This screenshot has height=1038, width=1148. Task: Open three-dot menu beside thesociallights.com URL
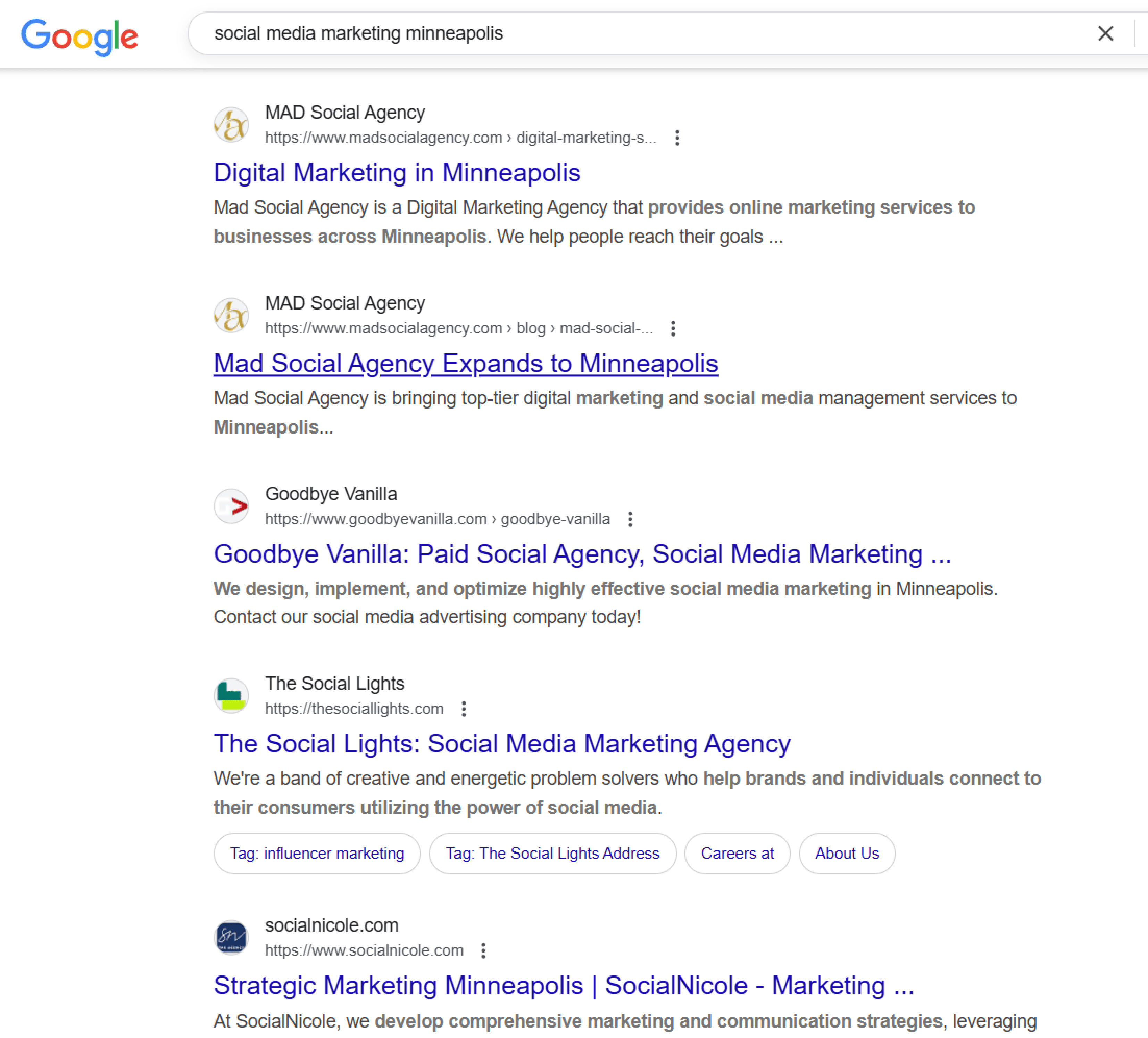pos(464,709)
